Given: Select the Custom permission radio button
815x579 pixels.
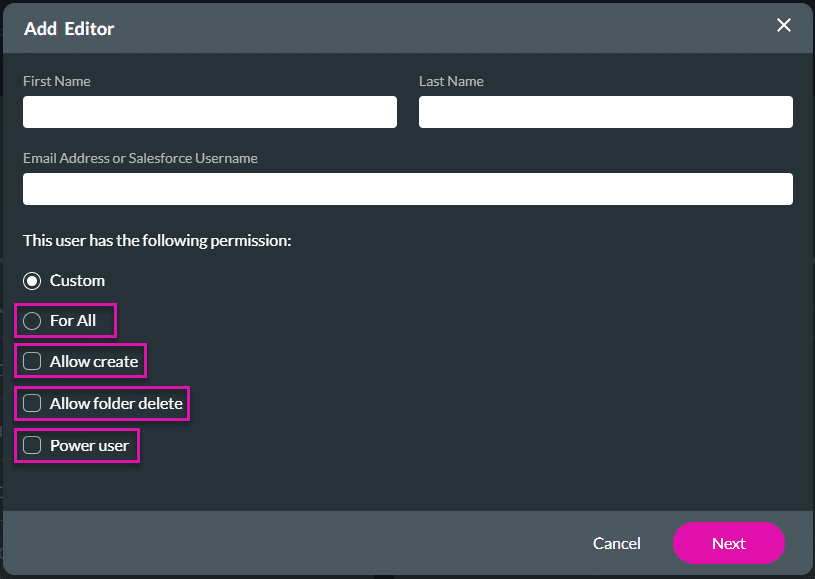Looking at the screenshot, I should coord(31,280).
